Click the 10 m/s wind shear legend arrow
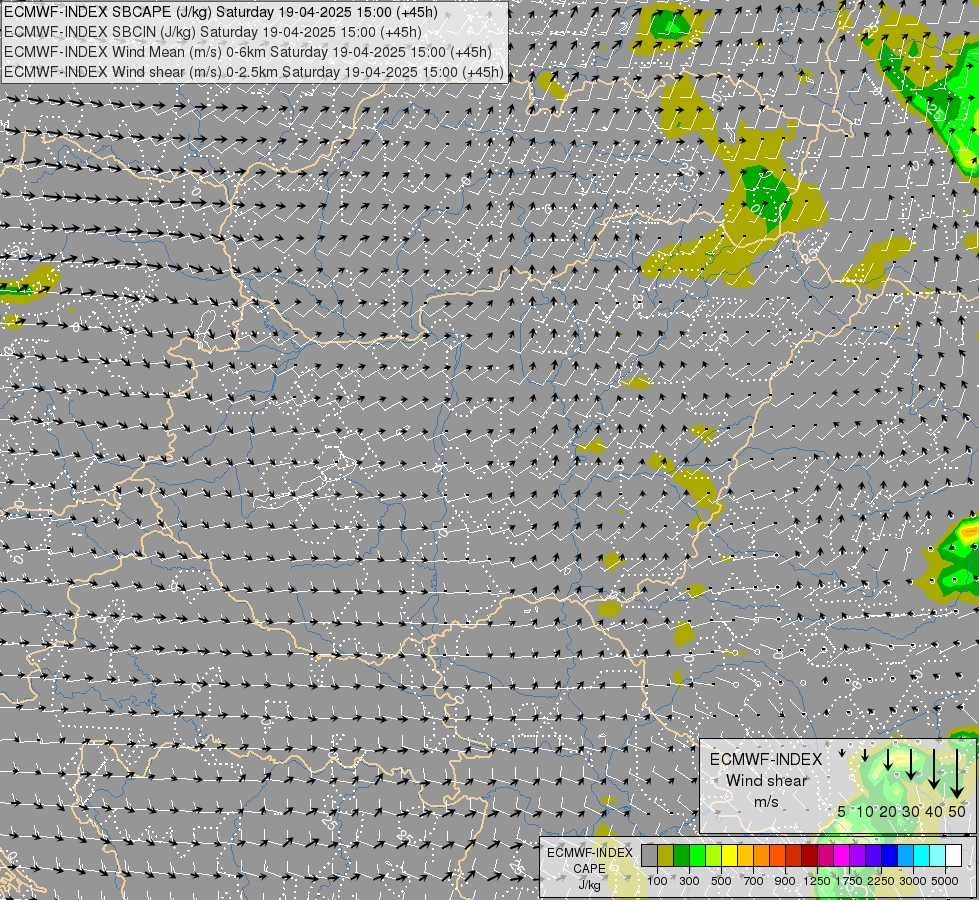This screenshot has height=900, width=979. pos(865,755)
